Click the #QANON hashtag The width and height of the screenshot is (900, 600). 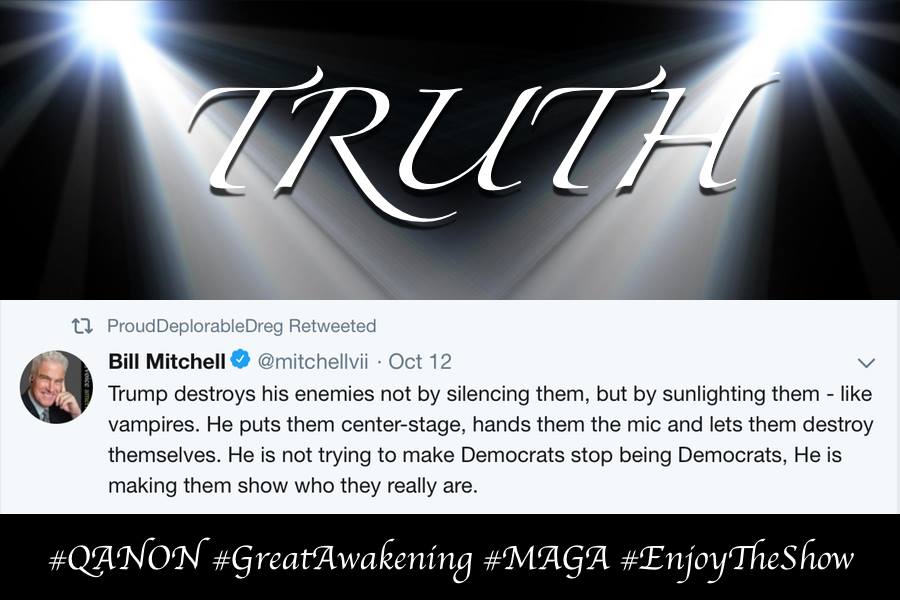[x=126, y=557]
